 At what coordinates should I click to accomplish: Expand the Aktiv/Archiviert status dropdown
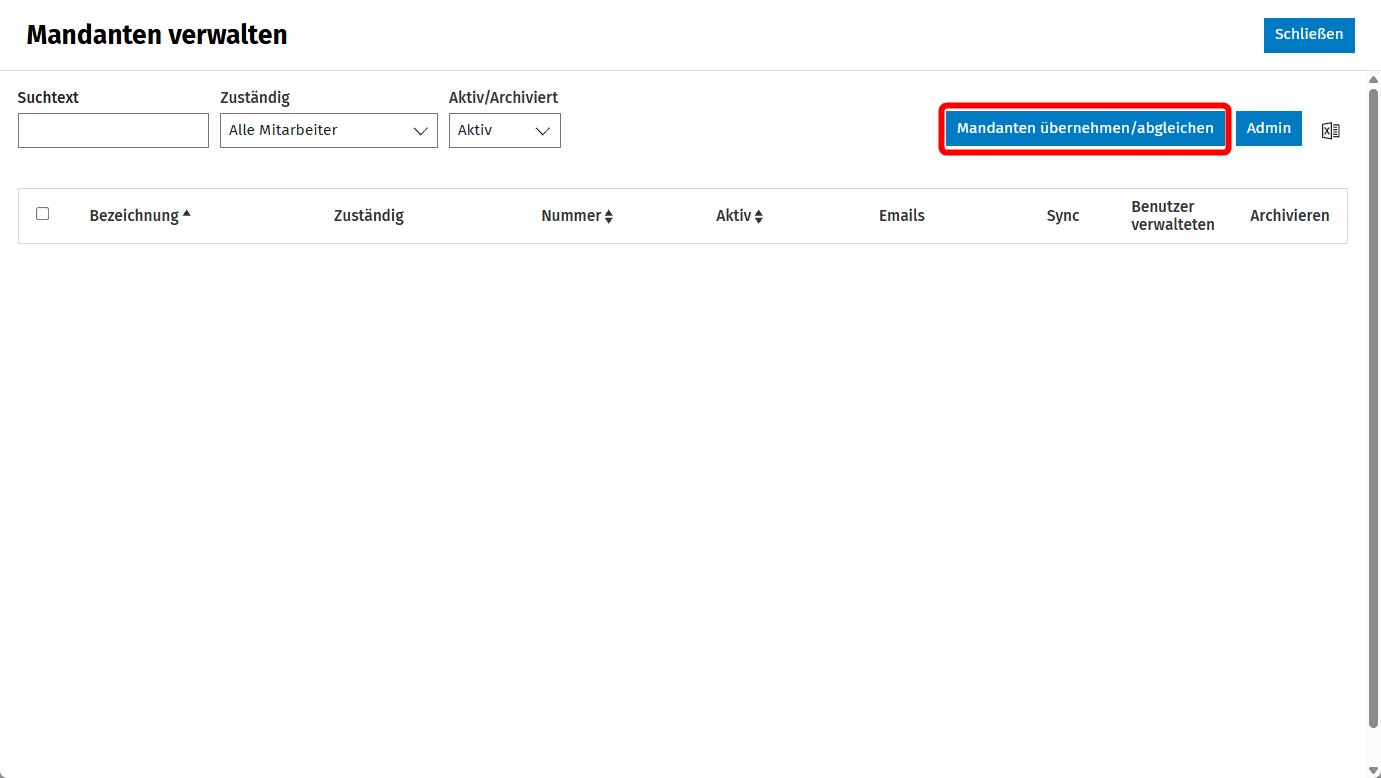pyautogui.click(x=505, y=130)
